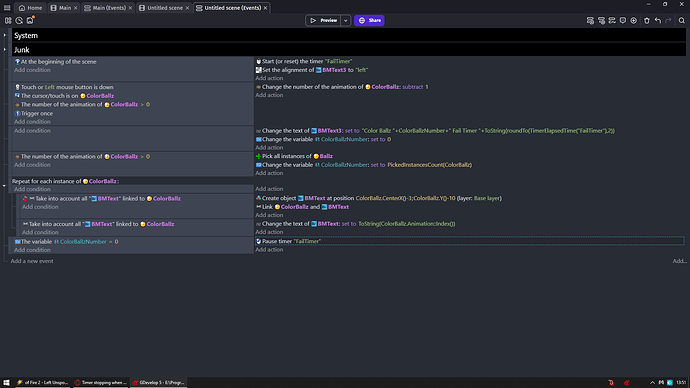Viewport: 690px width, 388px height.
Task: Click the Add... link at bottom right
Action: pos(679,261)
